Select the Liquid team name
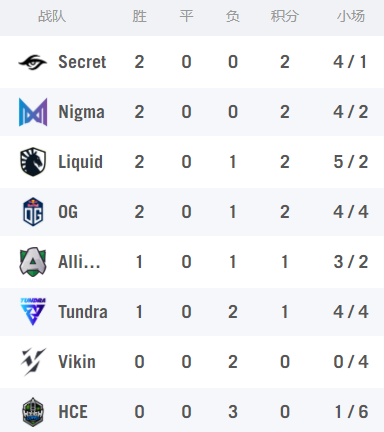Image resolution: width=384 pixels, height=432 pixels. 80,162
